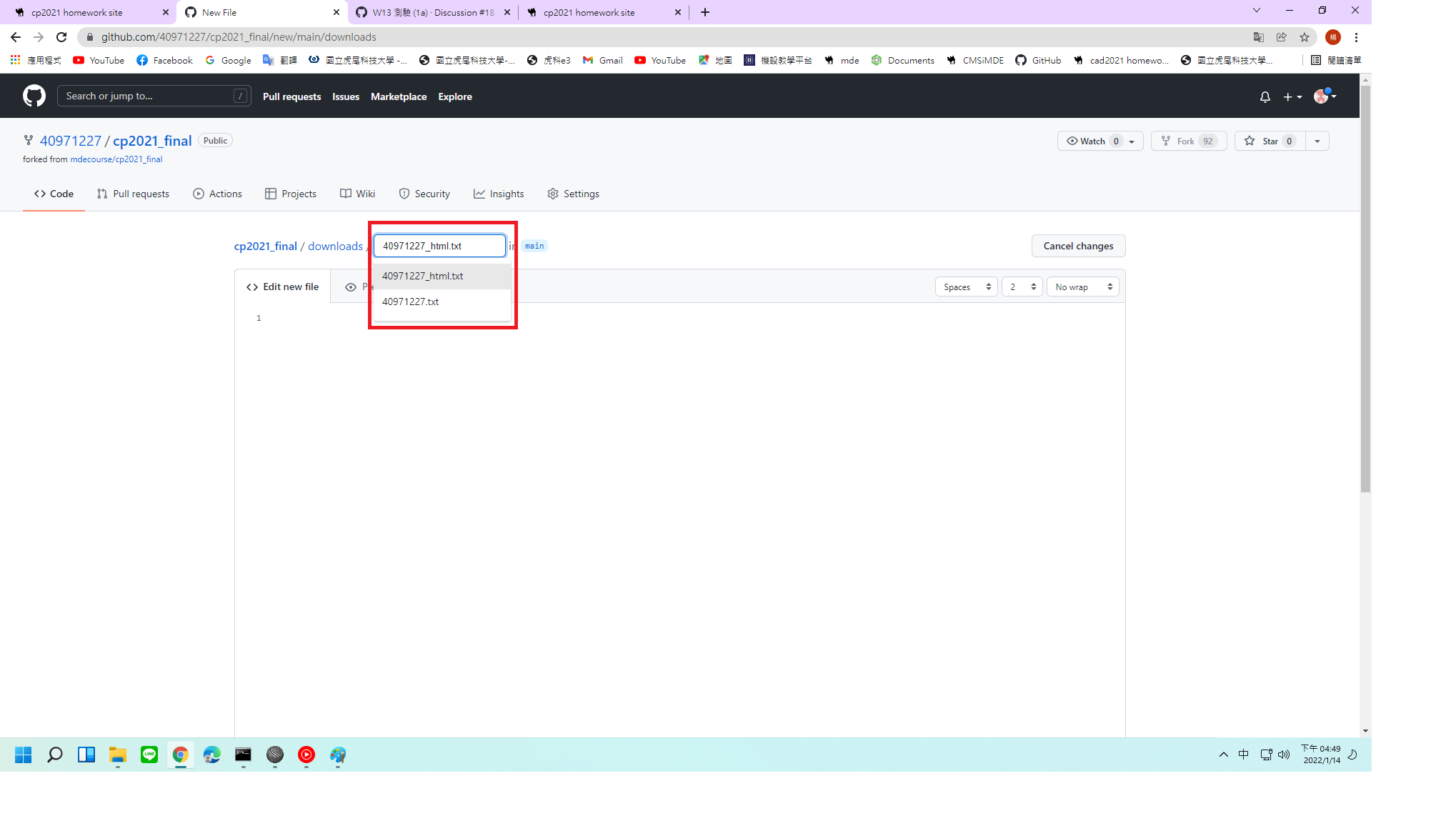The height and width of the screenshot is (826, 1456).
Task: Click the GitHub octocat logo
Action: point(34,96)
